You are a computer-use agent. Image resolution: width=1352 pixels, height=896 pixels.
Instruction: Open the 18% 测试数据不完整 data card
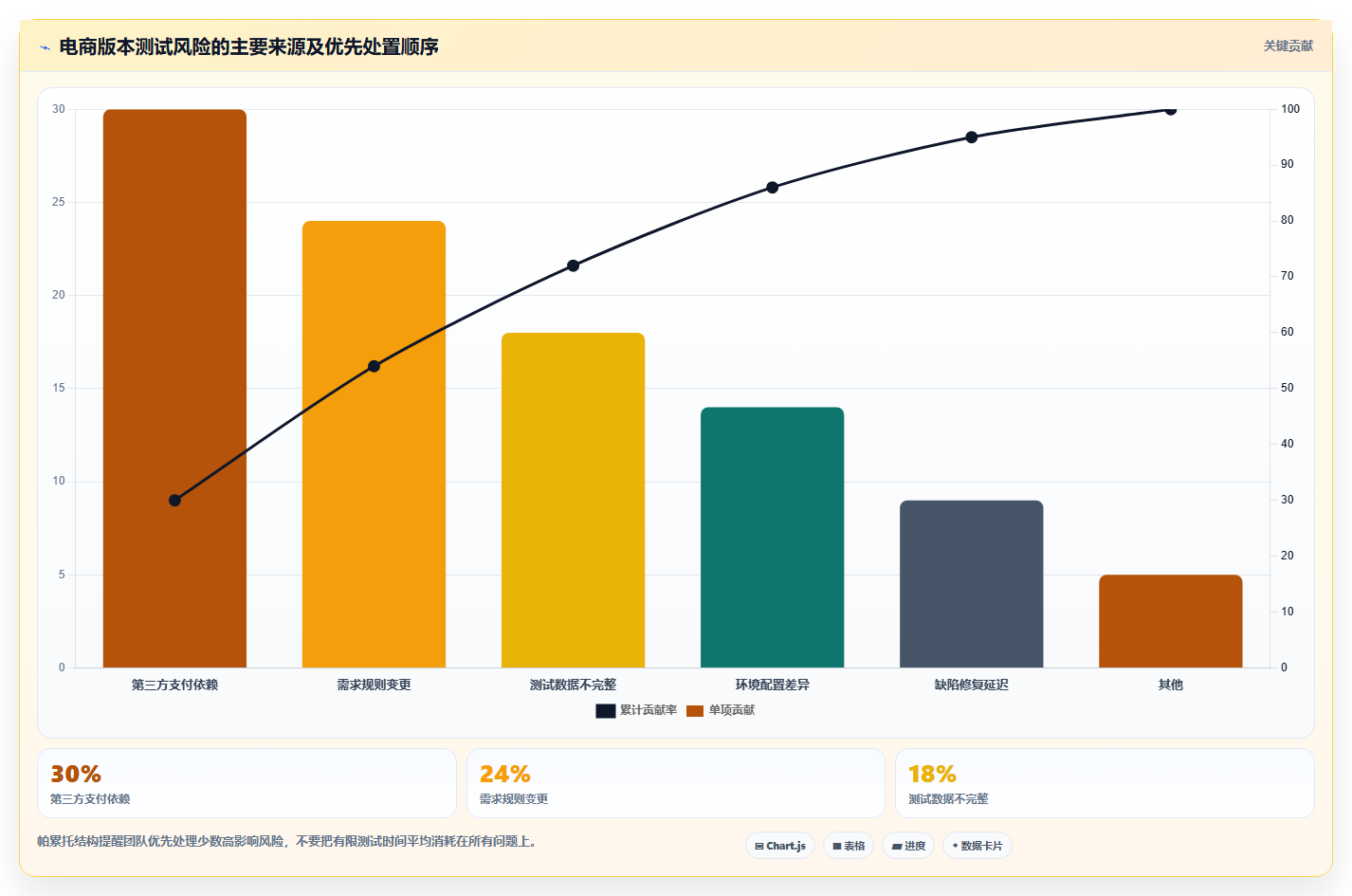[x=1105, y=783]
